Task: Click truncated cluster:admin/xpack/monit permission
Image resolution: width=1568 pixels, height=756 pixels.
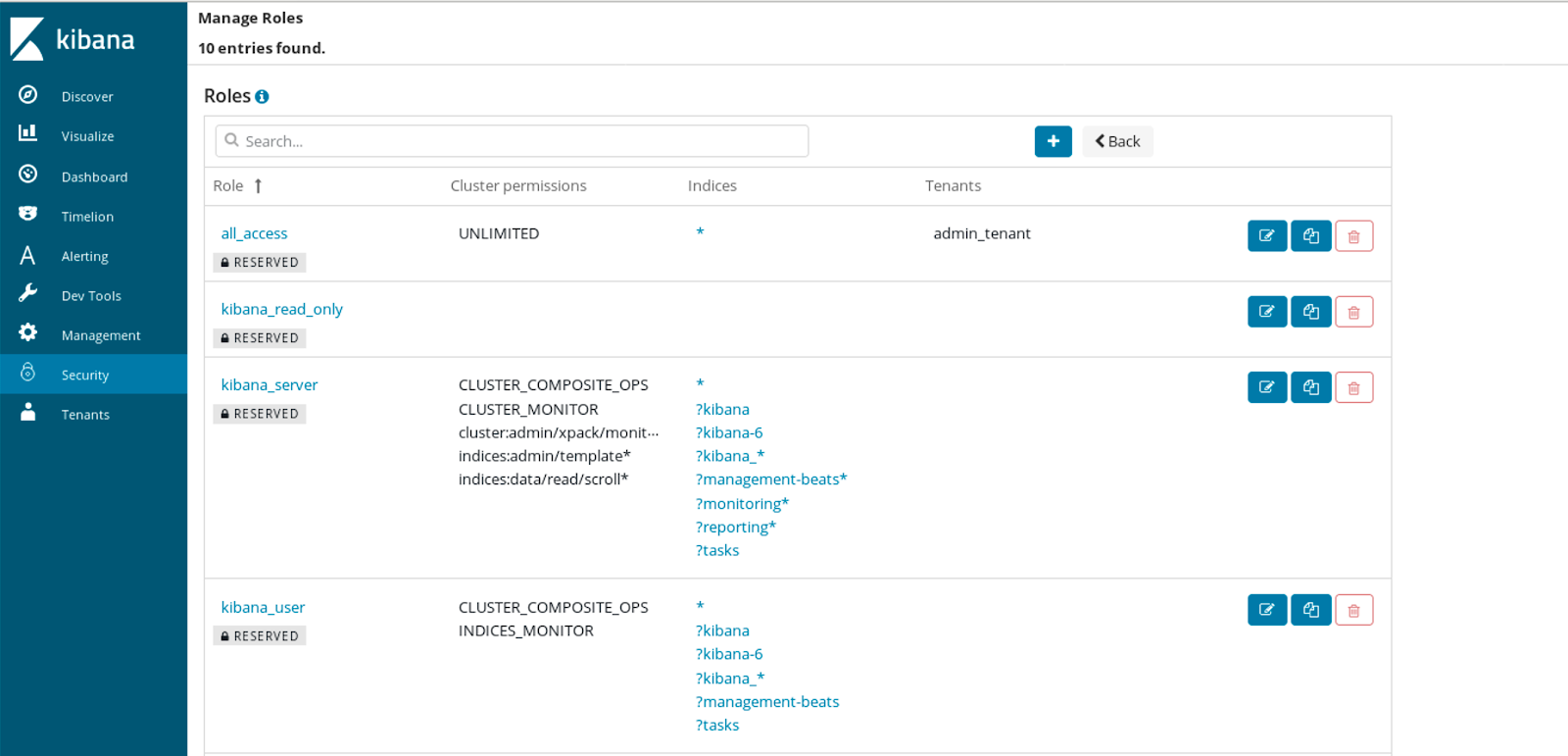Action: (559, 432)
